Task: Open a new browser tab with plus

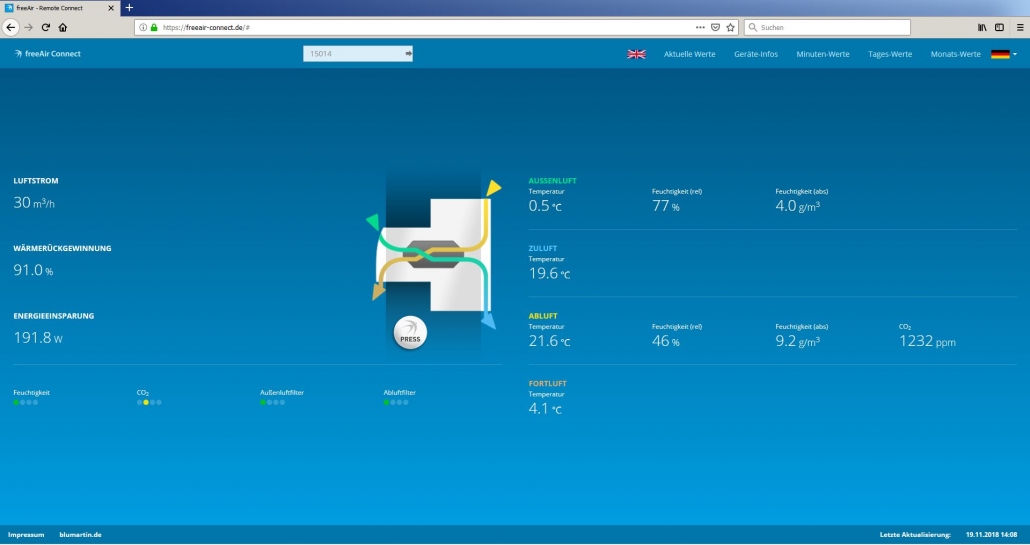Action: click(x=129, y=8)
